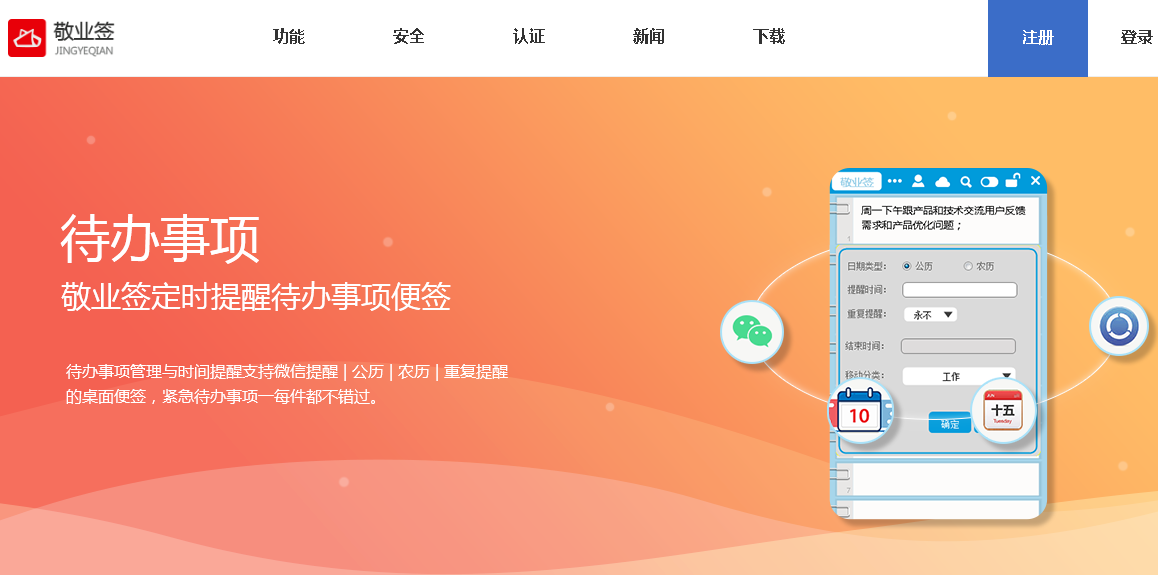Image resolution: width=1158 pixels, height=575 pixels.
Task: Open the 重复提醒 永不 dropdown
Action: point(931,314)
